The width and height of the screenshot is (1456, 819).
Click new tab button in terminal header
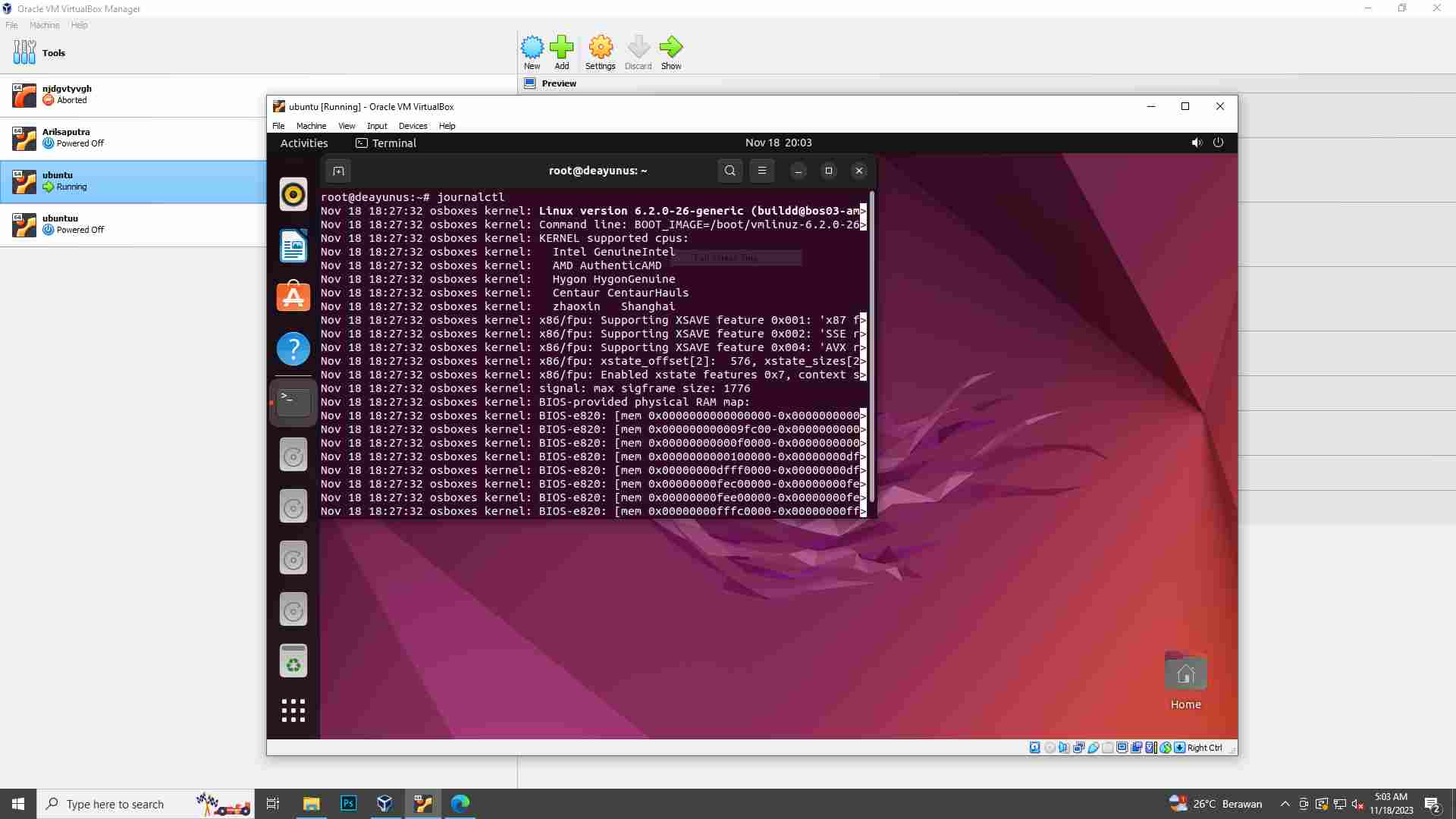point(338,171)
